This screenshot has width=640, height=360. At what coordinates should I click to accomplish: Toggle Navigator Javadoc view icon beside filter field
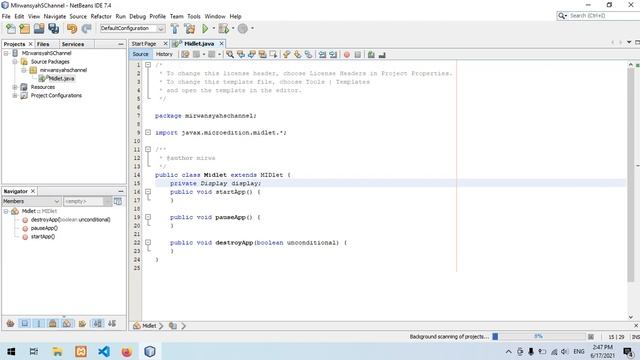(x=118, y=201)
